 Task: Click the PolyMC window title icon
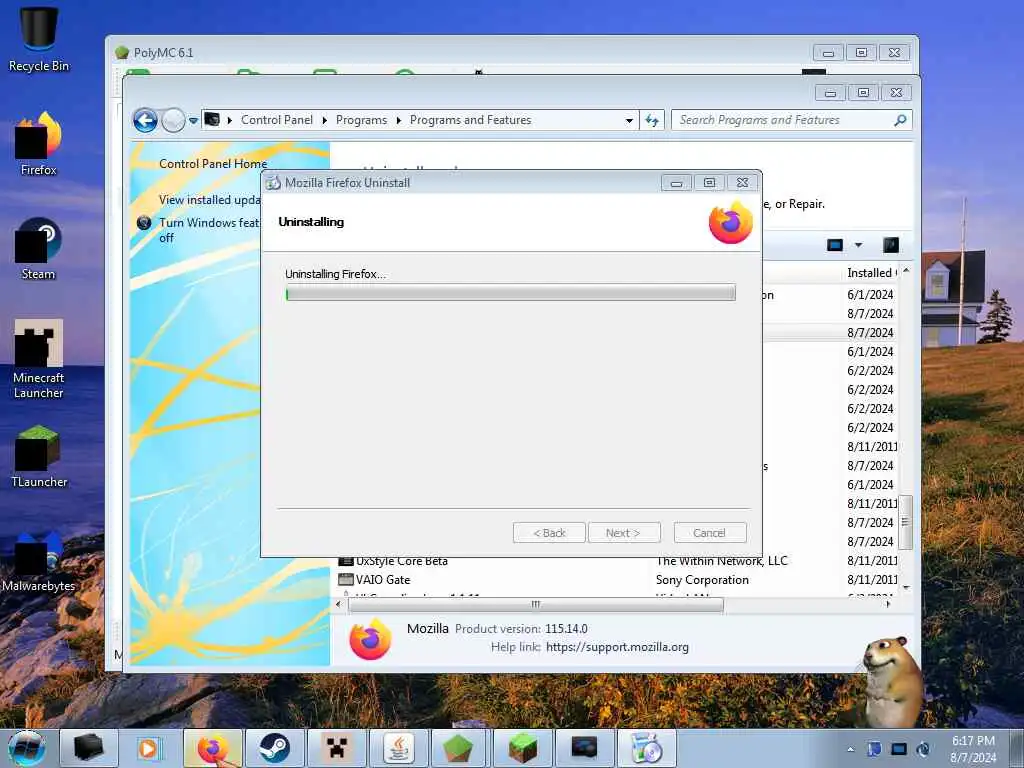(x=122, y=53)
